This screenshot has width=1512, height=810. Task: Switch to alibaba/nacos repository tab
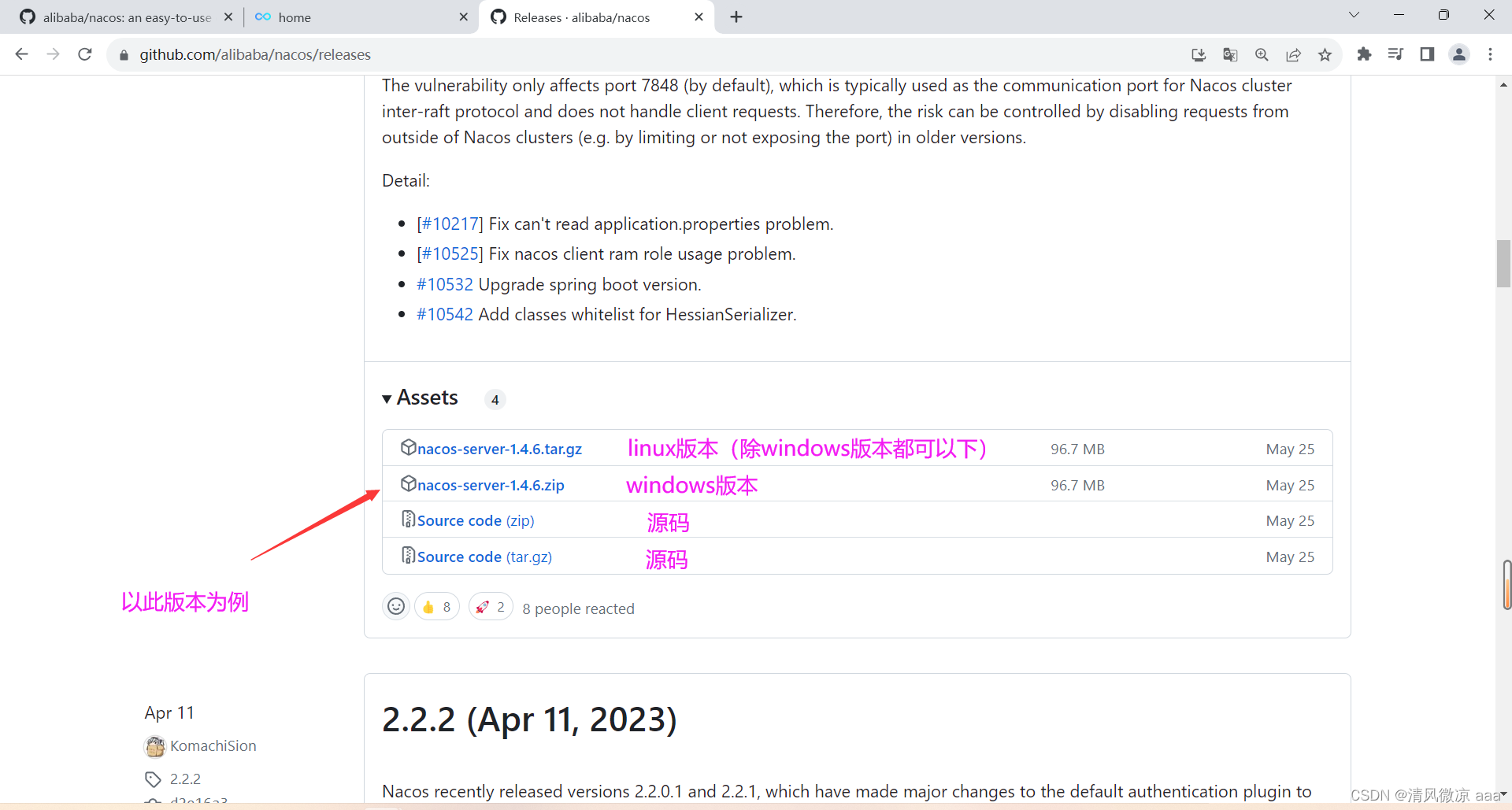(126, 17)
